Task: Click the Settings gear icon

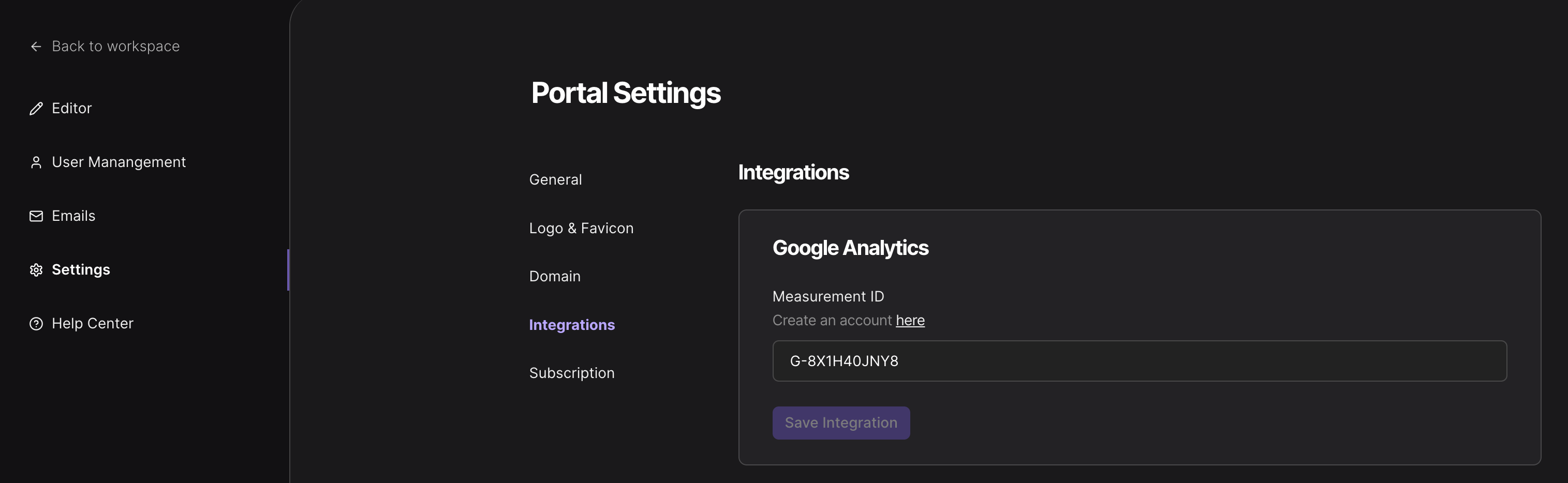Action: 36,269
